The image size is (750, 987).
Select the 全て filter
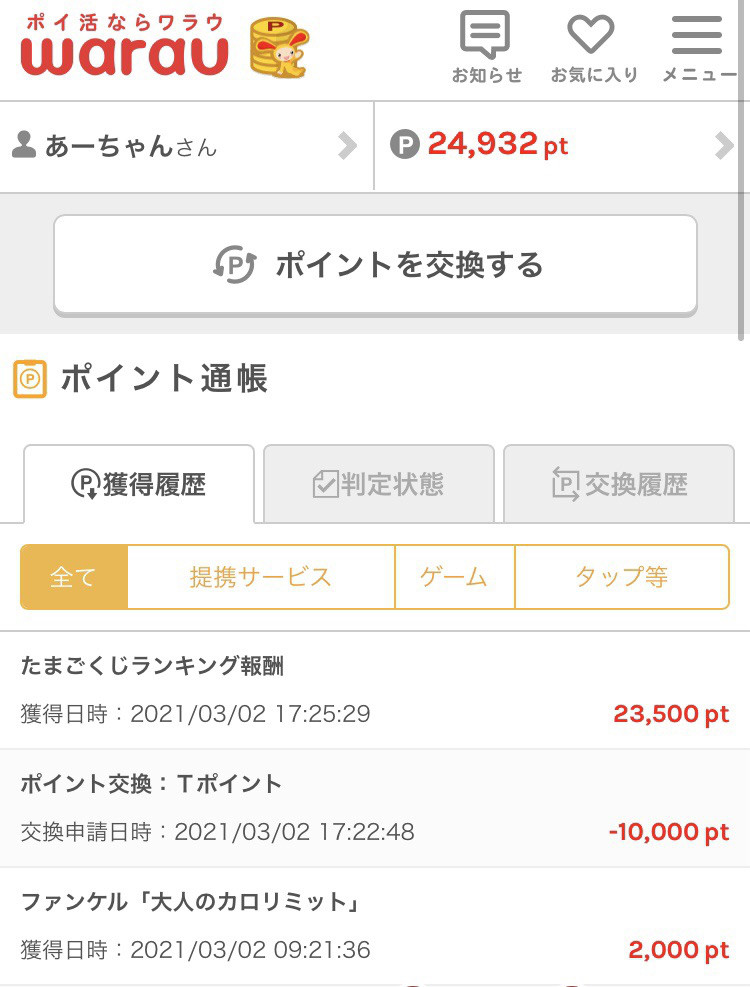(74, 577)
